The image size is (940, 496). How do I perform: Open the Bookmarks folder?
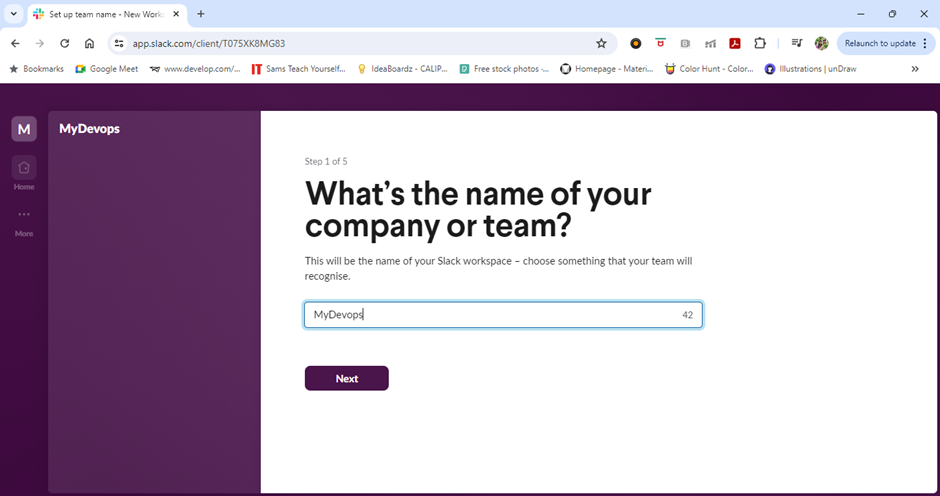pos(37,69)
